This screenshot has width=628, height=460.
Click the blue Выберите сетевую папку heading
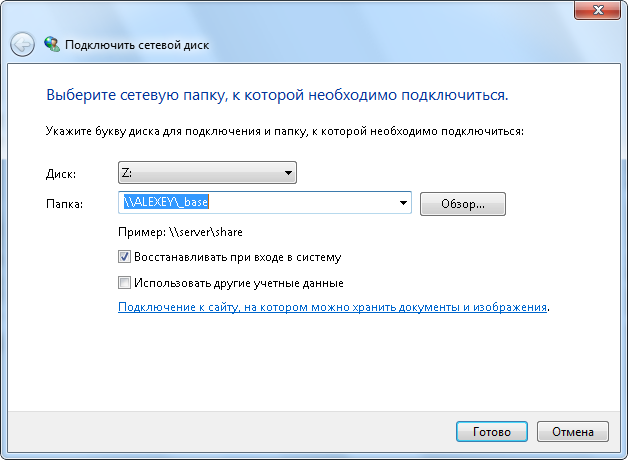277,96
